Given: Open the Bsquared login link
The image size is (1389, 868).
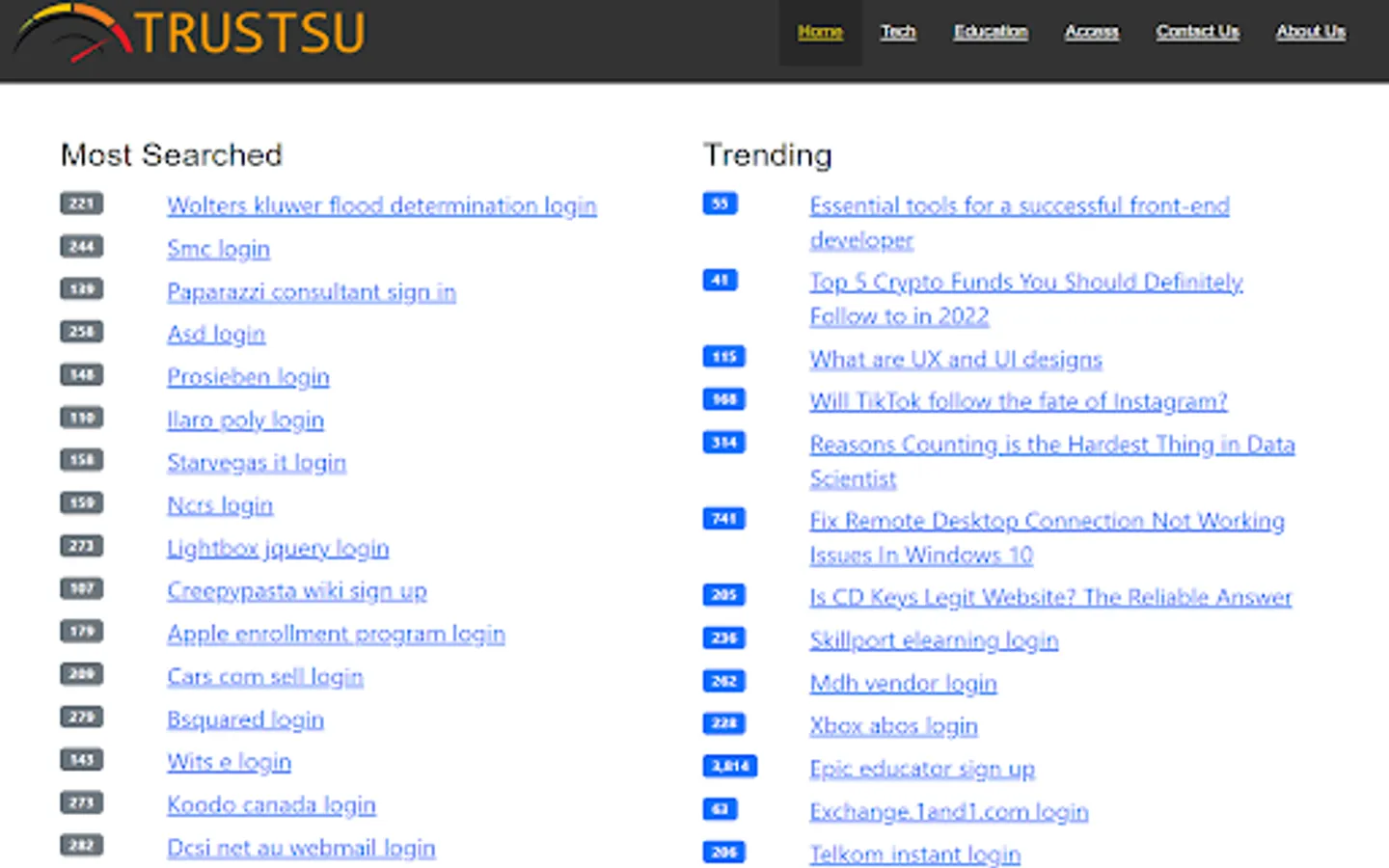Looking at the screenshot, I should [245, 719].
